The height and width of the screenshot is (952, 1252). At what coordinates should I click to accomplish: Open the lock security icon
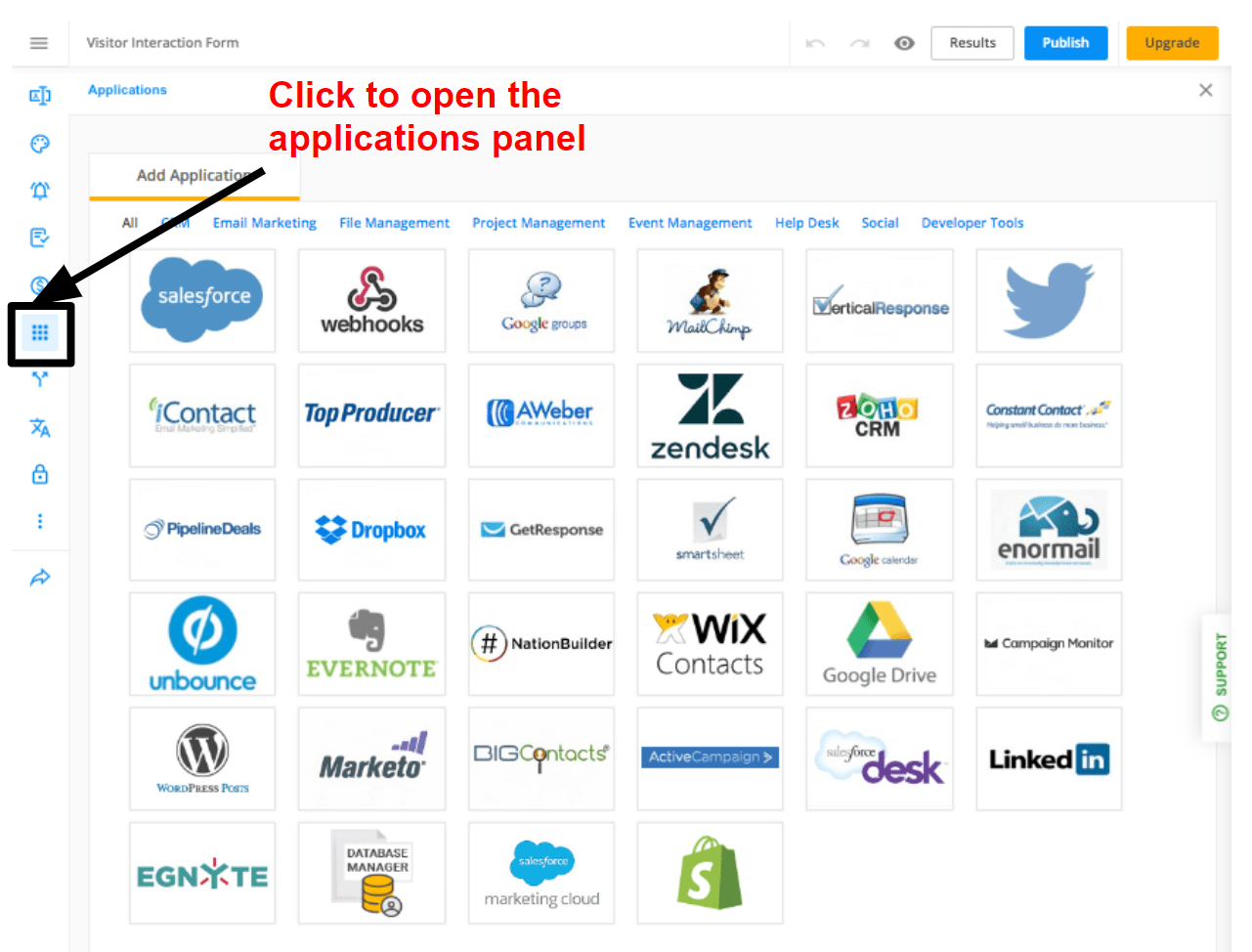click(40, 474)
